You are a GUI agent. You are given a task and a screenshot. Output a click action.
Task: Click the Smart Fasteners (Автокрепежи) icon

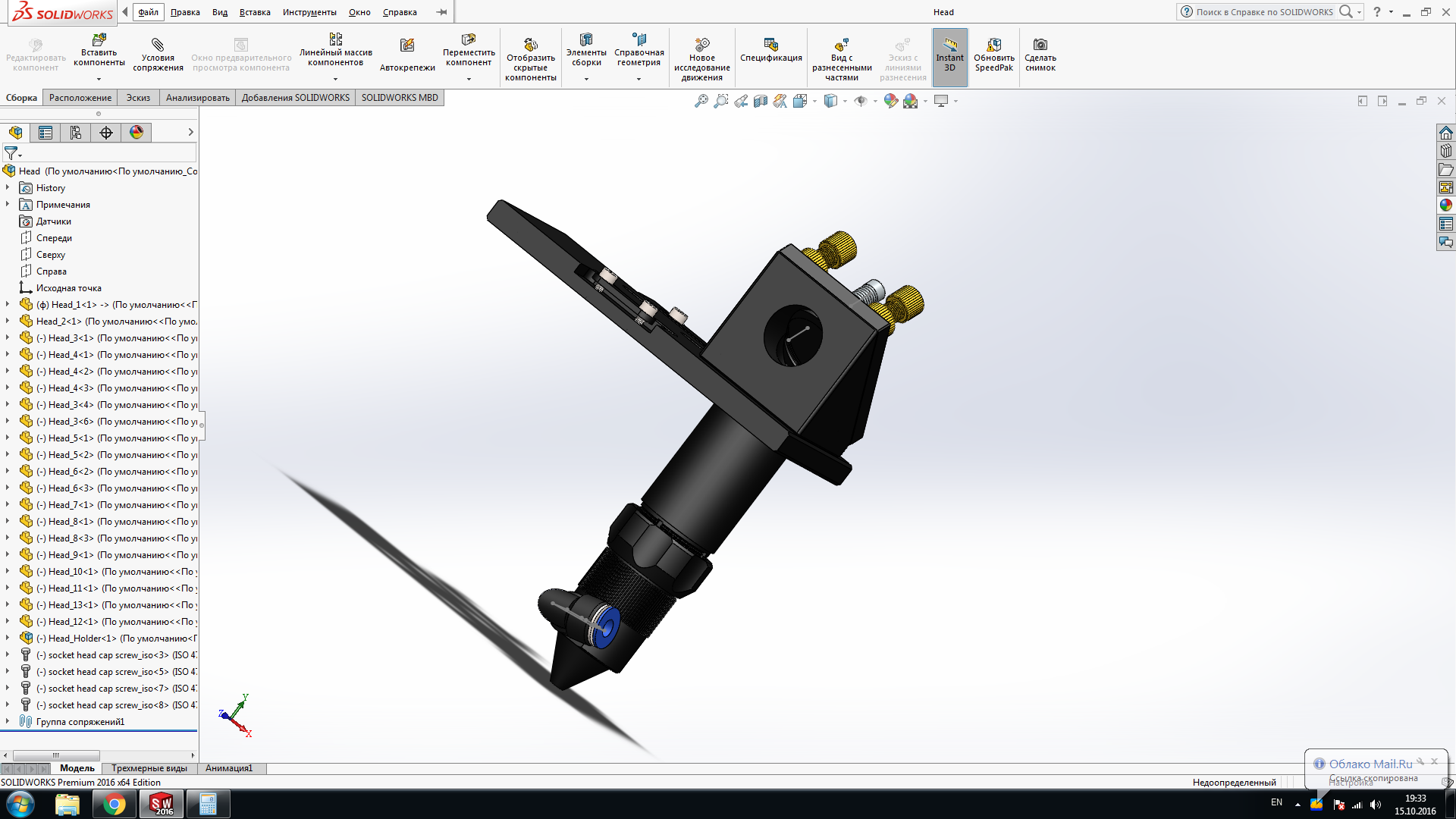point(407,55)
